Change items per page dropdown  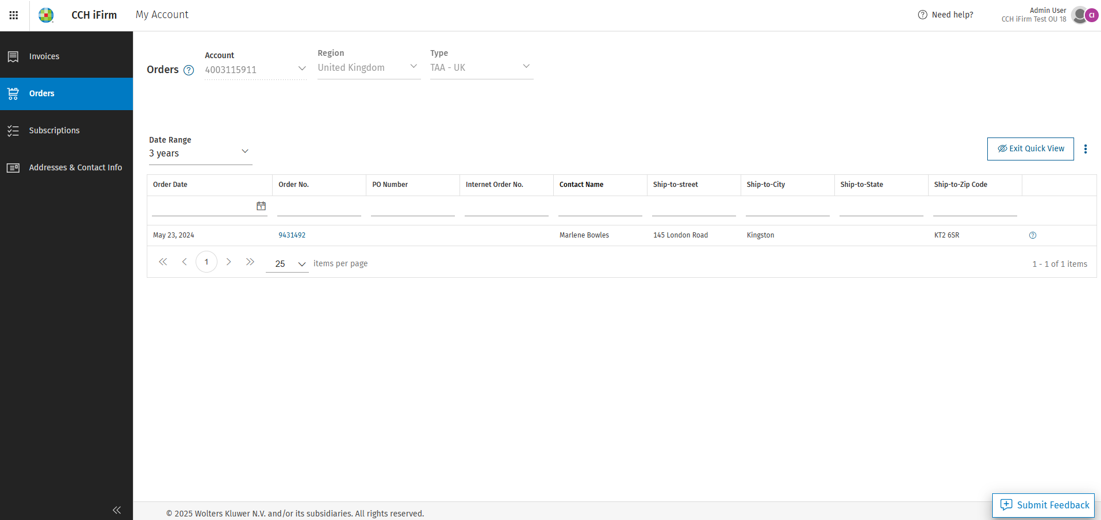tap(287, 264)
